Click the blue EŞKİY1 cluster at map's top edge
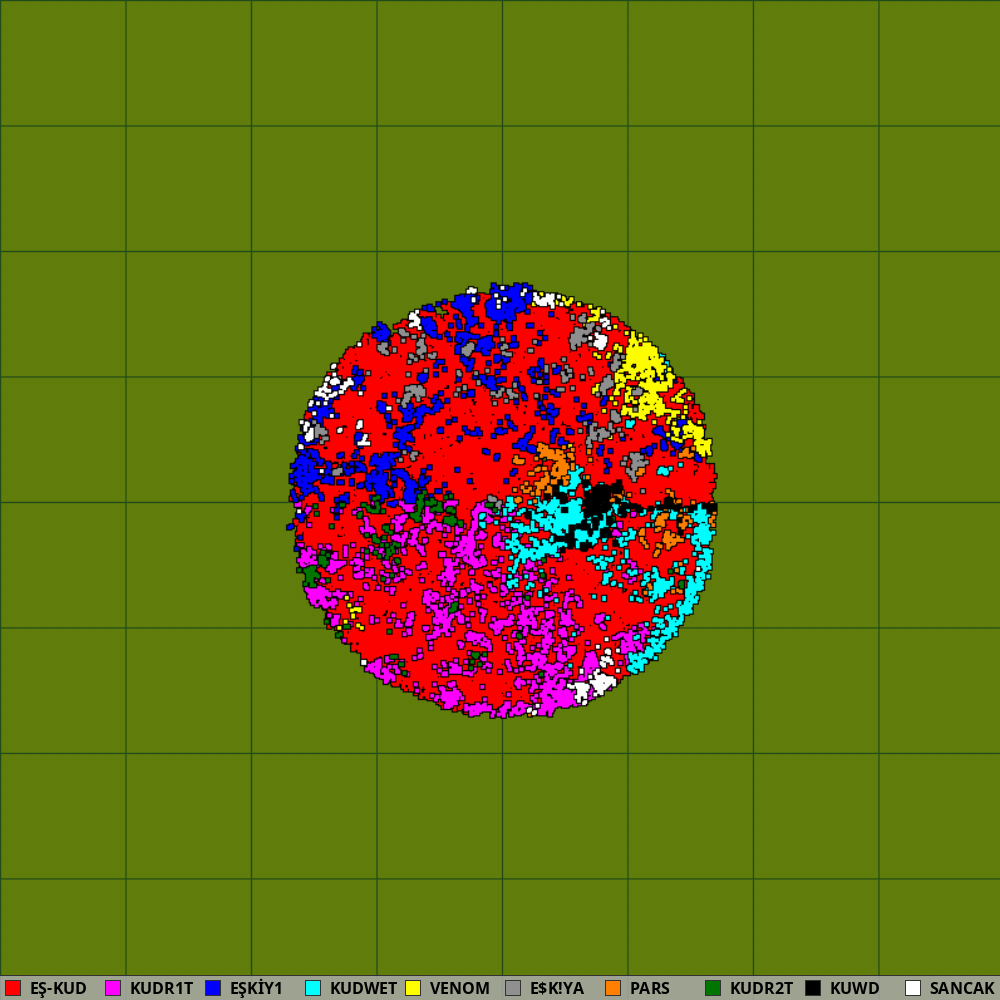This screenshot has width=1000, height=1000. [x=510, y=302]
